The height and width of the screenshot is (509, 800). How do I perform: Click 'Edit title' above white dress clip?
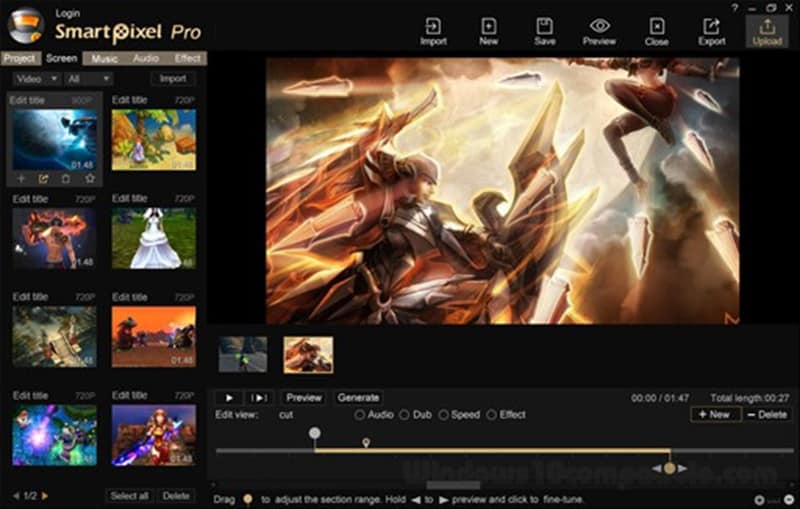(x=130, y=198)
